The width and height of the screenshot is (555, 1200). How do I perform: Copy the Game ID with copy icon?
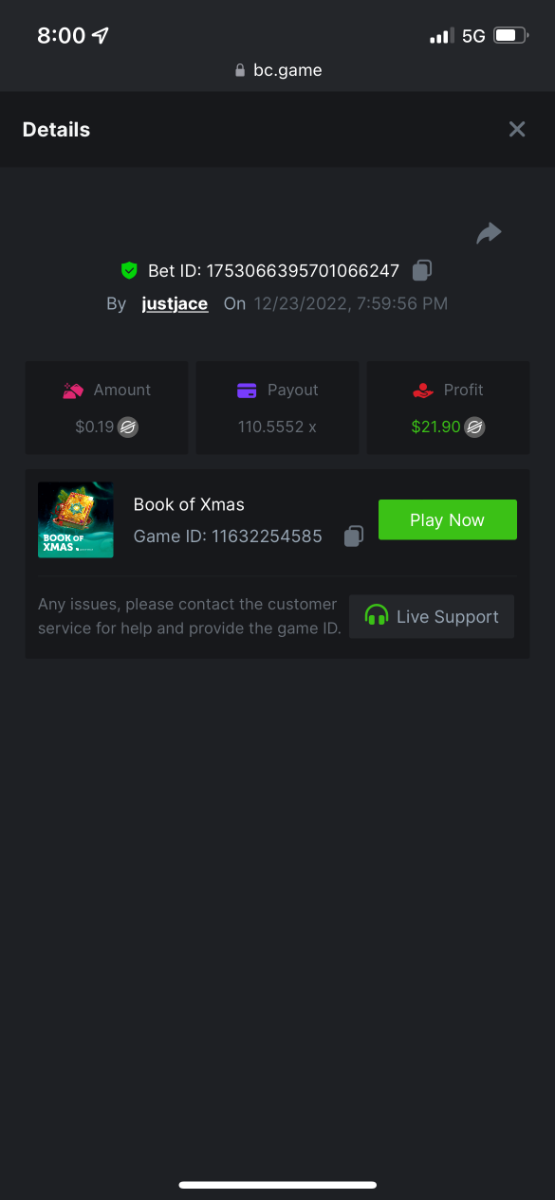coord(353,536)
